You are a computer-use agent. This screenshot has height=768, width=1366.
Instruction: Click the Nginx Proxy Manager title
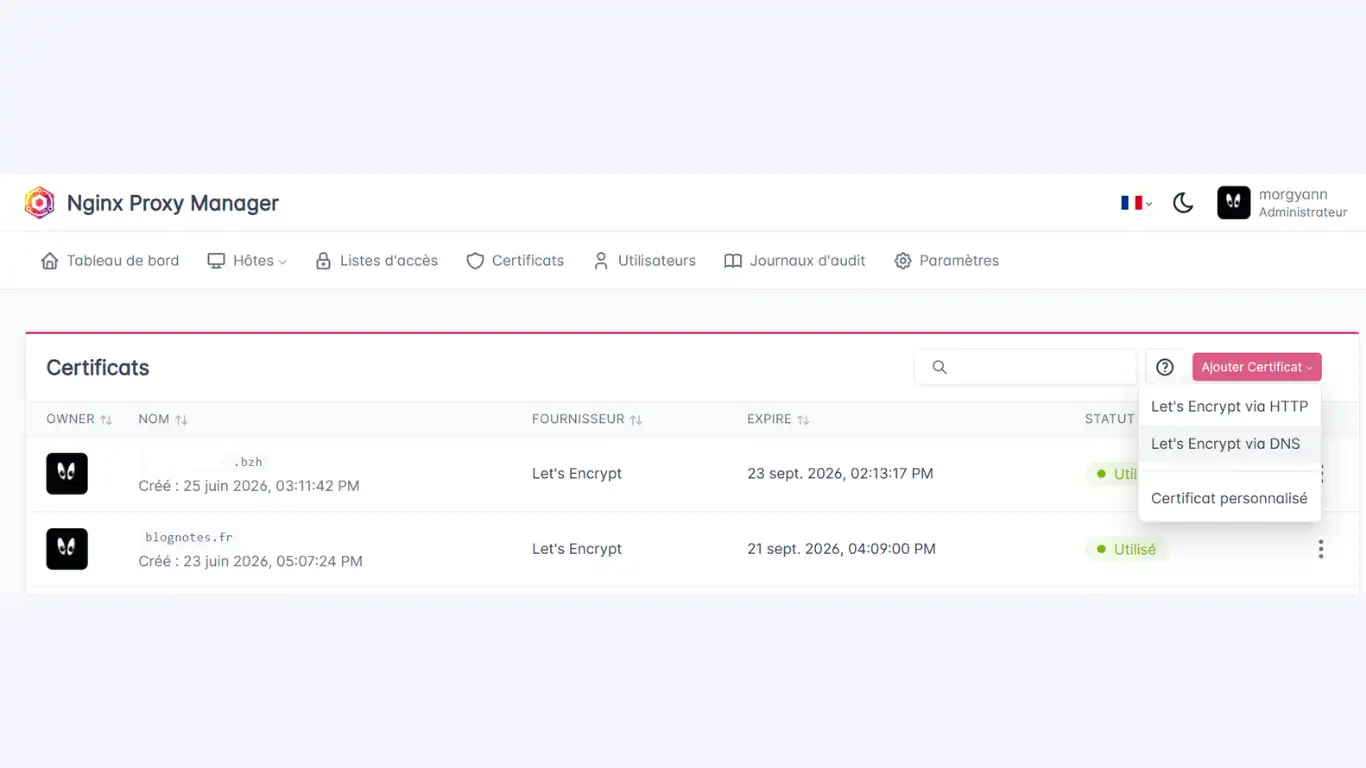pyautogui.click(x=173, y=203)
